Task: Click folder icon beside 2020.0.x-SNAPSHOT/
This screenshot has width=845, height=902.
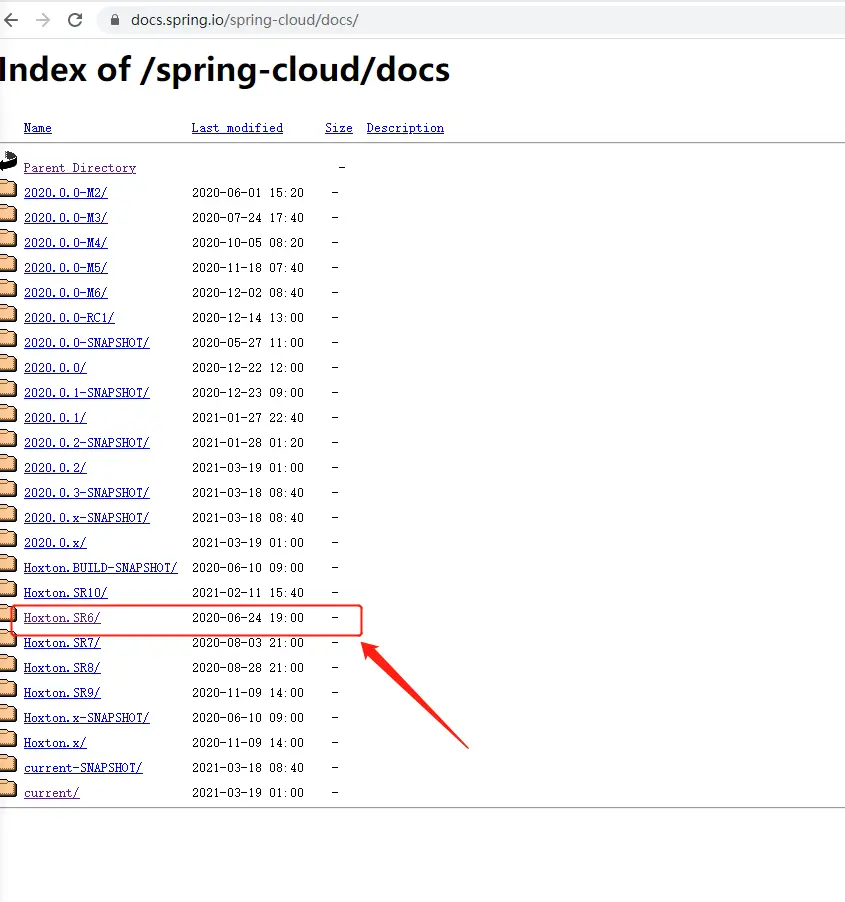Action: pyautogui.click(x=8, y=513)
